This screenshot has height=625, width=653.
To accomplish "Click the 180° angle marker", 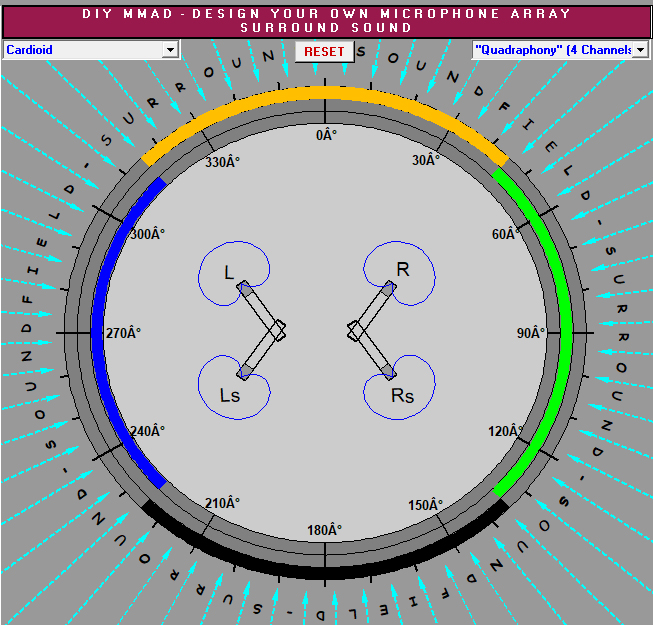I will coord(326,530).
